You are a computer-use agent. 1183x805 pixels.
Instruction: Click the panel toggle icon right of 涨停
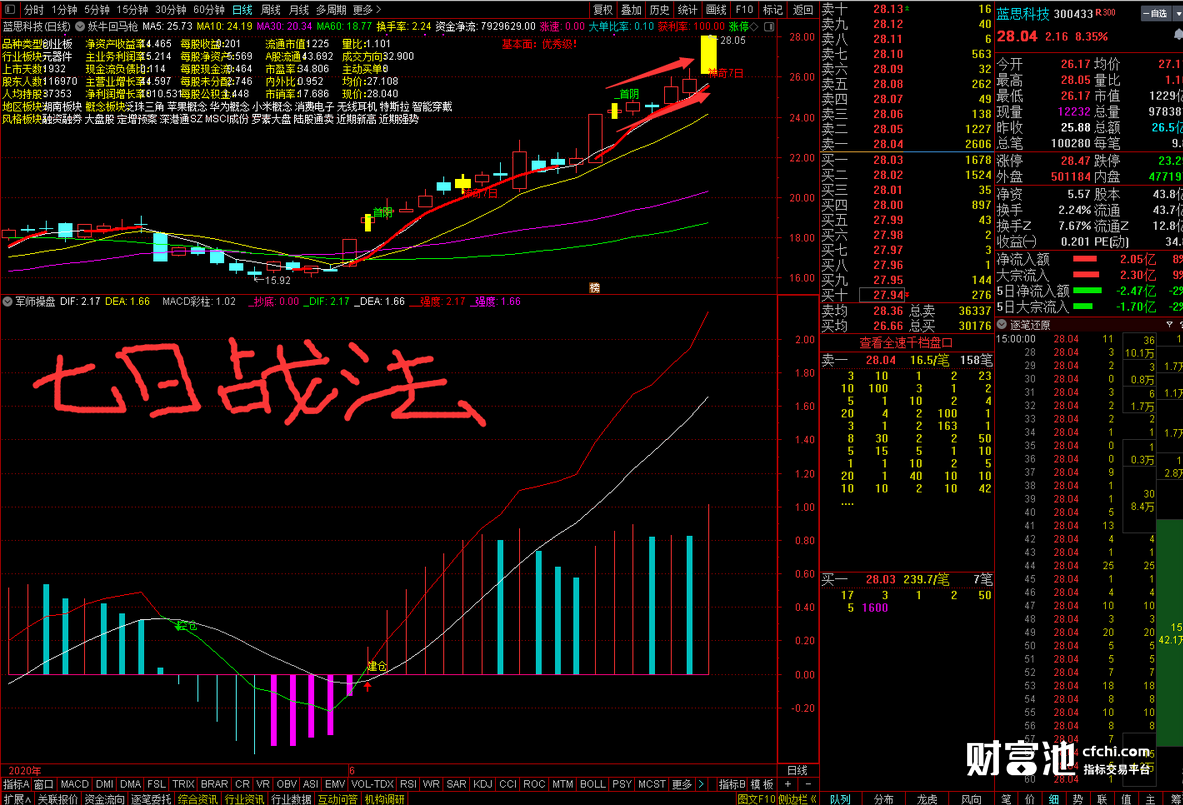(x=770, y=26)
